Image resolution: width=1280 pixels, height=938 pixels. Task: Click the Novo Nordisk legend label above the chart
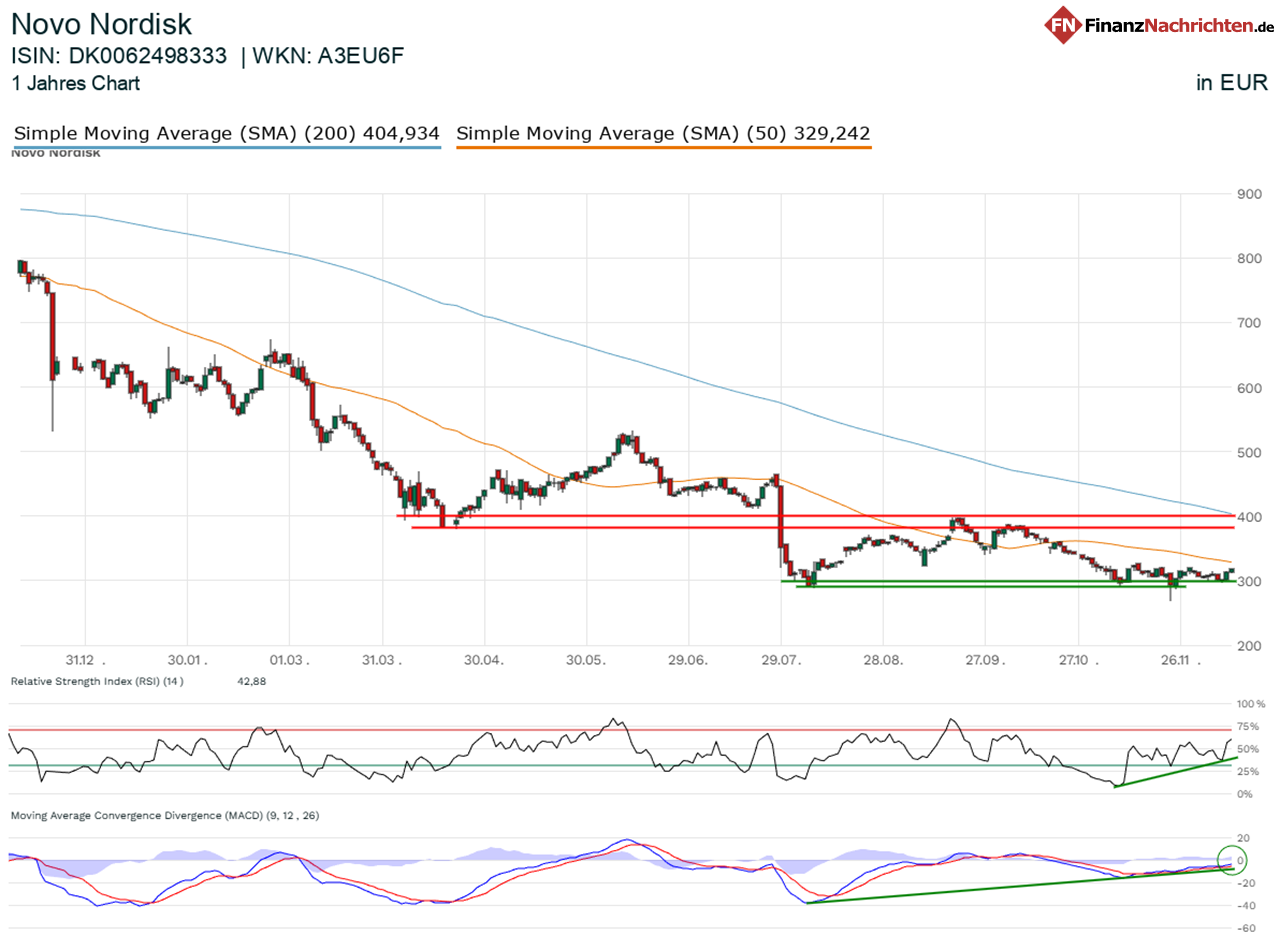tap(55, 152)
